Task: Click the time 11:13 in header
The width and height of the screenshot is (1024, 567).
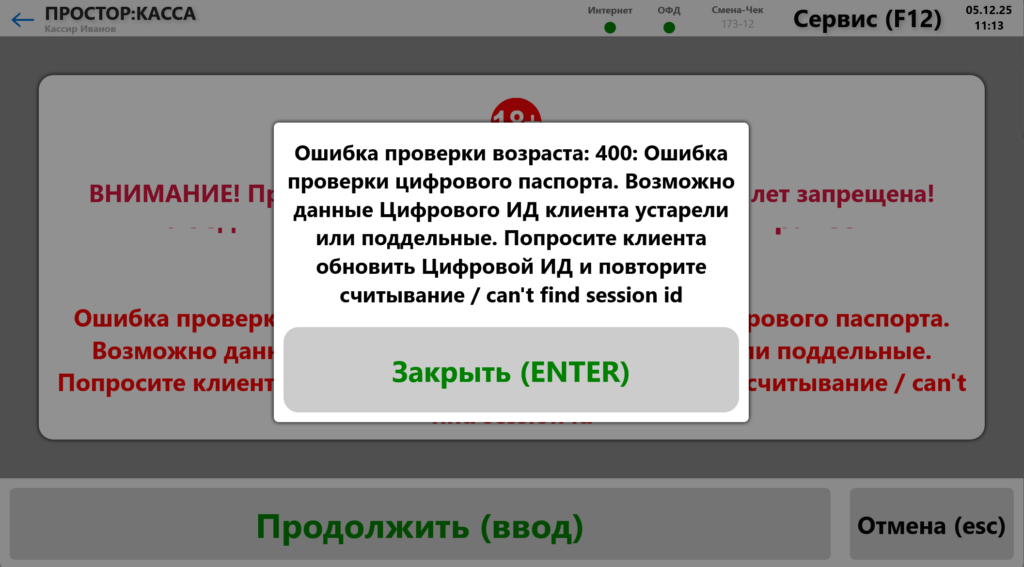Action: tap(988, 25)
